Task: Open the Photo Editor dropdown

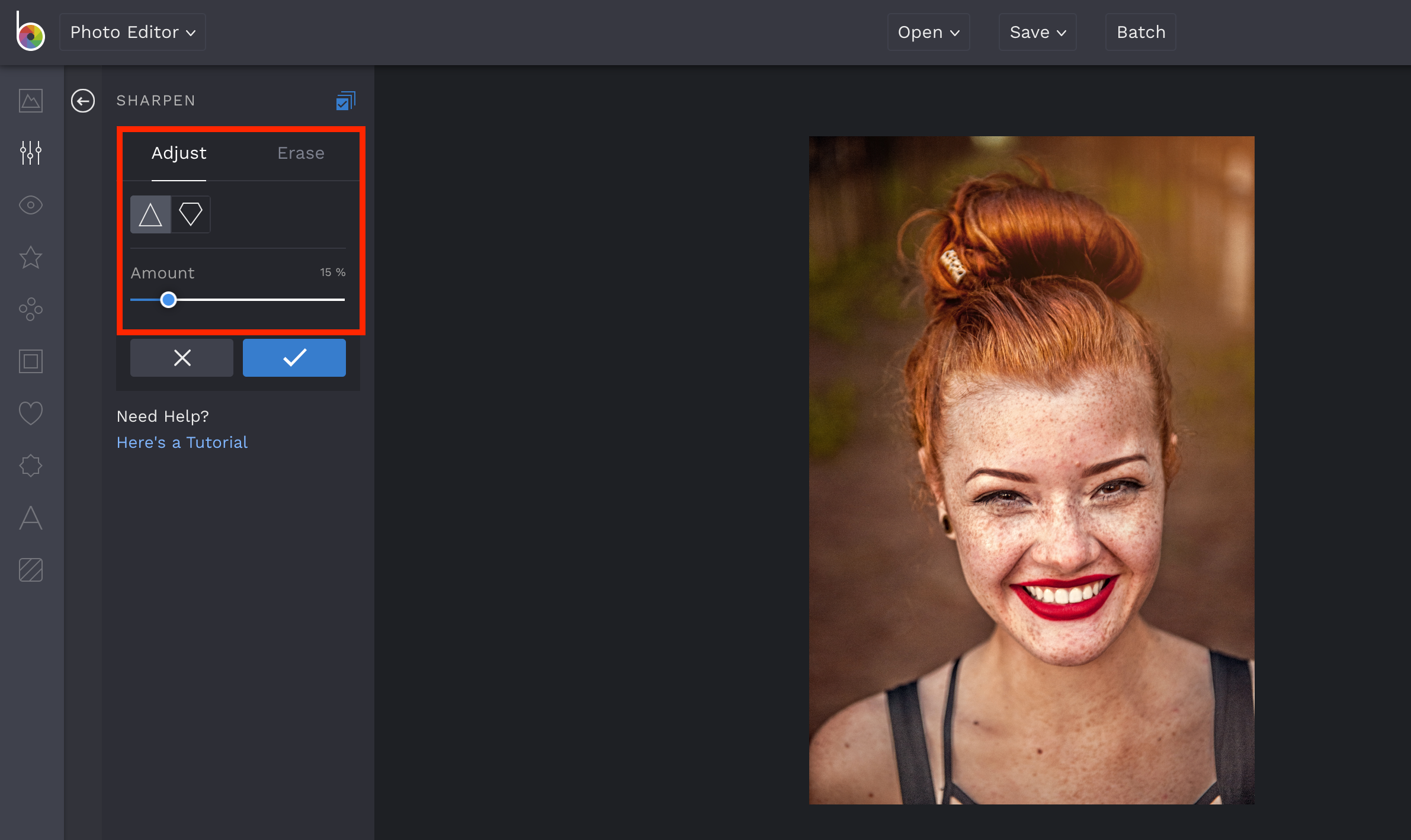Action: tap(132, 31)
